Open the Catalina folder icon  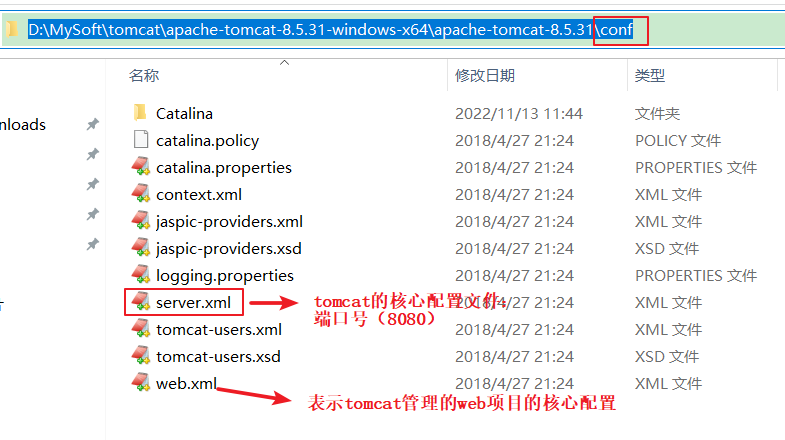tap(141, 113)
